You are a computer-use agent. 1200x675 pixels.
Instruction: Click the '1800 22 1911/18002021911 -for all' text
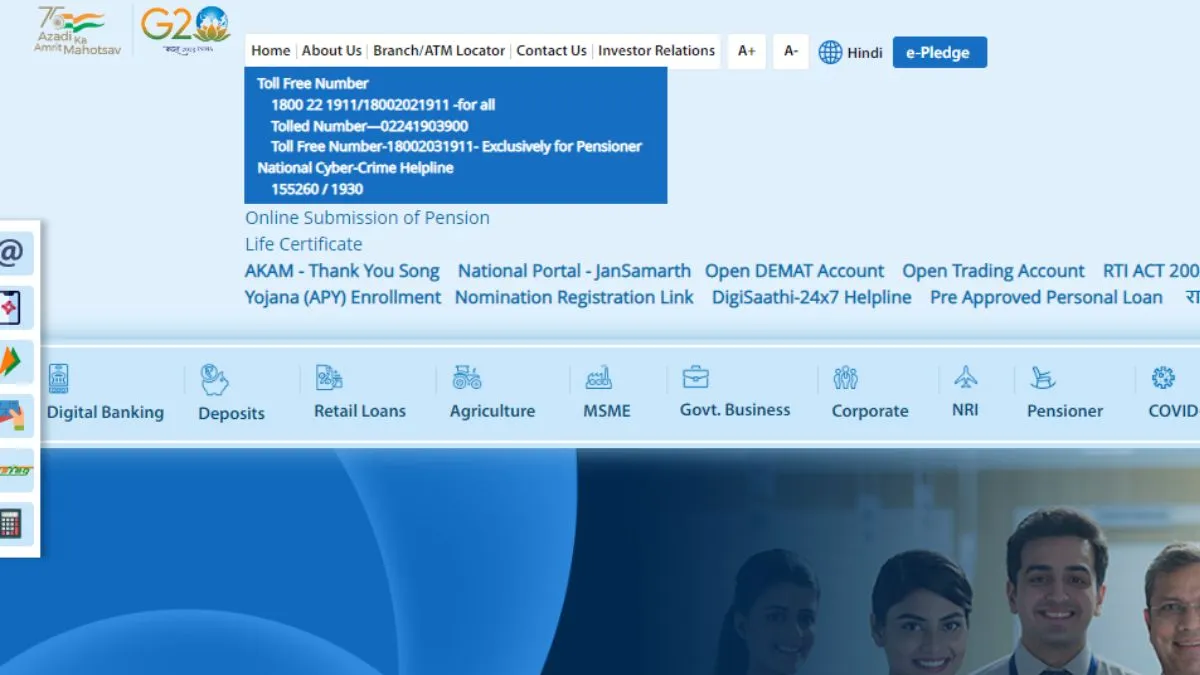click(x=383, y=105)
